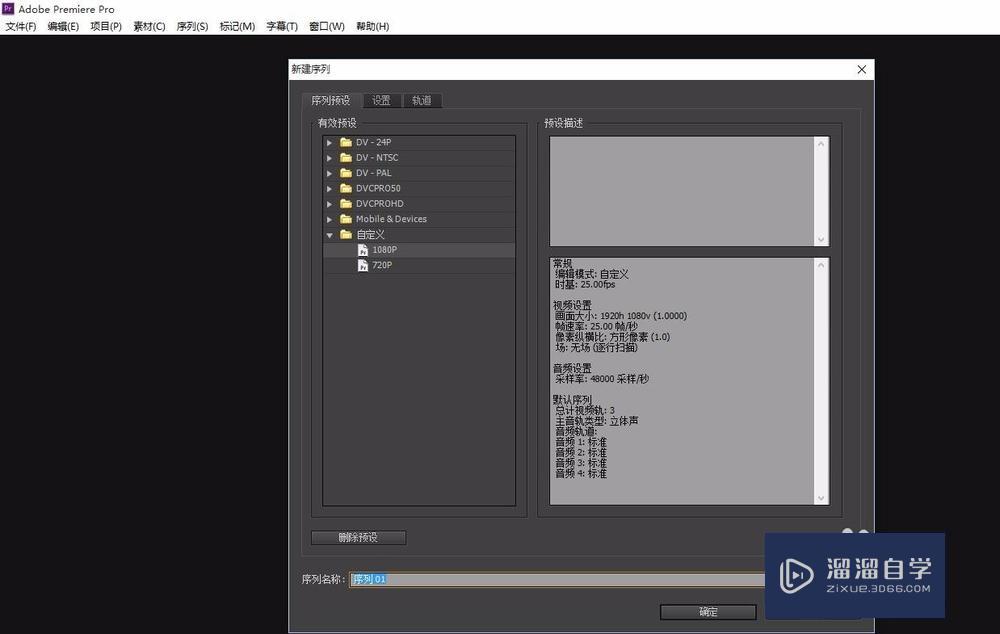Image resolution: width=1000 pixels, height=634 pixels.
Task: Click the DV - NTSC folder icon
Action: (x=346, y=158)
